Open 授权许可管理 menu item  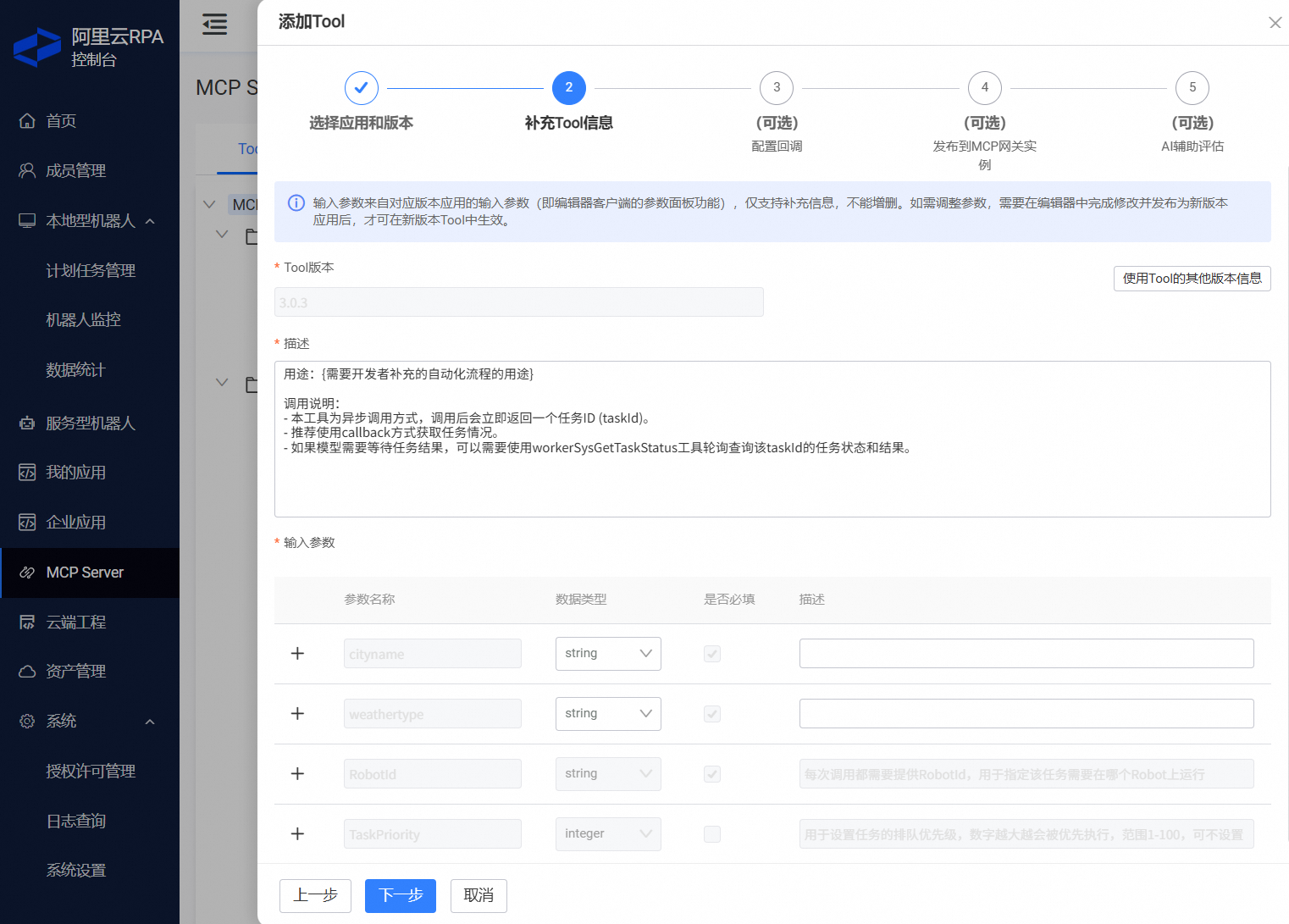(91, 772)
